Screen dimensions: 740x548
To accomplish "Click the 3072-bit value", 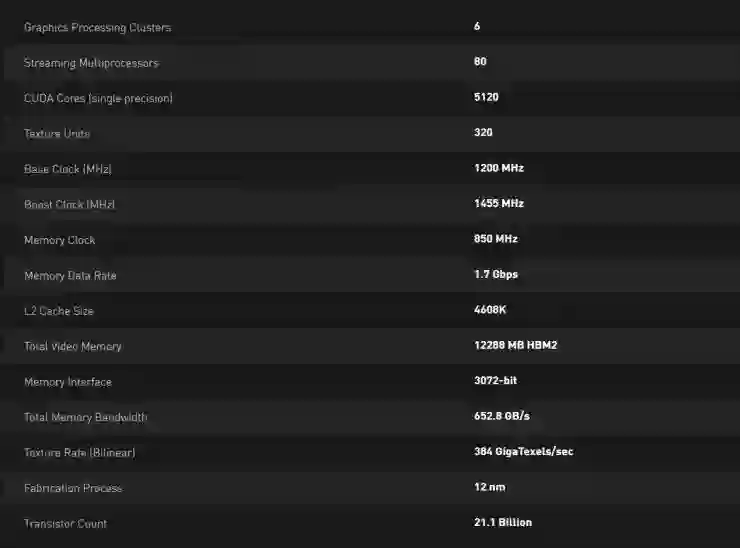I will (495, 380).
